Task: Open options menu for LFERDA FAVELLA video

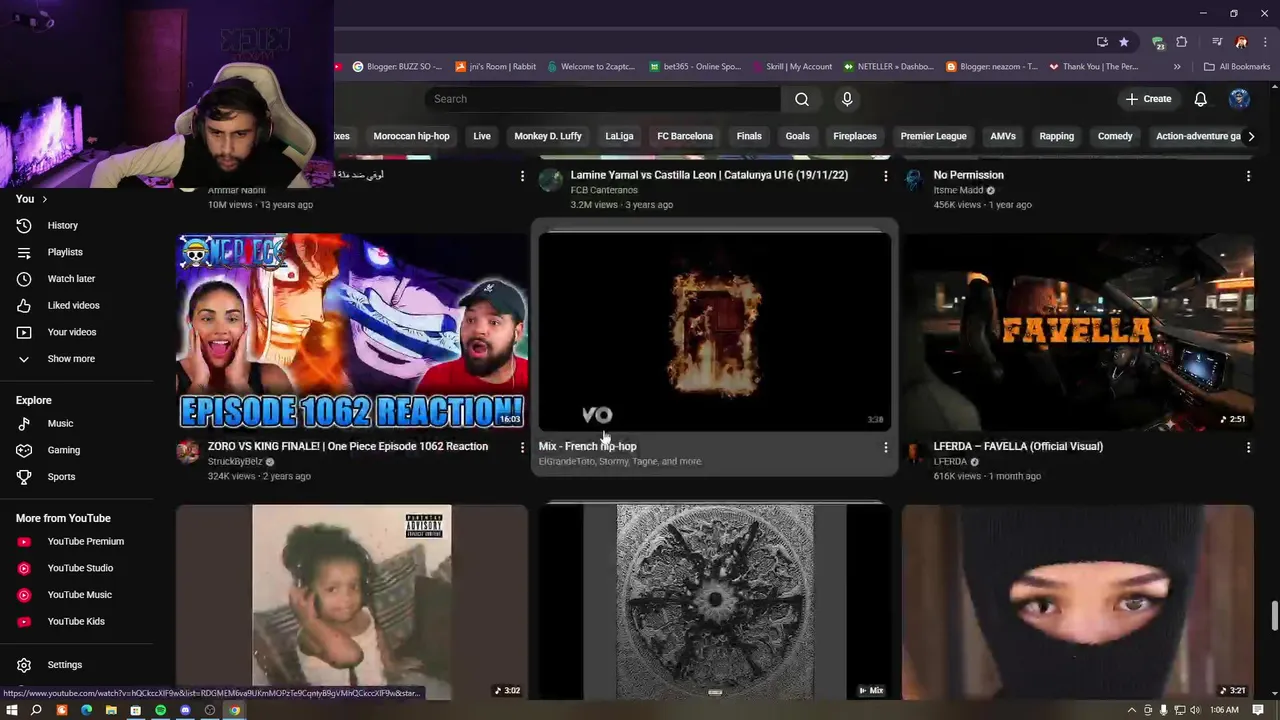Action: pos(1248,447)
